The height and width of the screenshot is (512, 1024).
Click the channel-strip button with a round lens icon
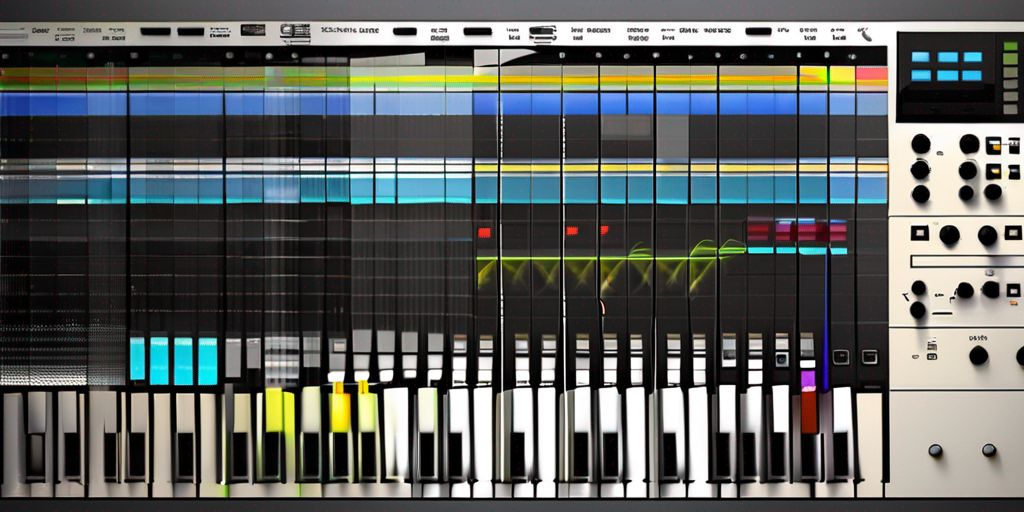point(782,359)
